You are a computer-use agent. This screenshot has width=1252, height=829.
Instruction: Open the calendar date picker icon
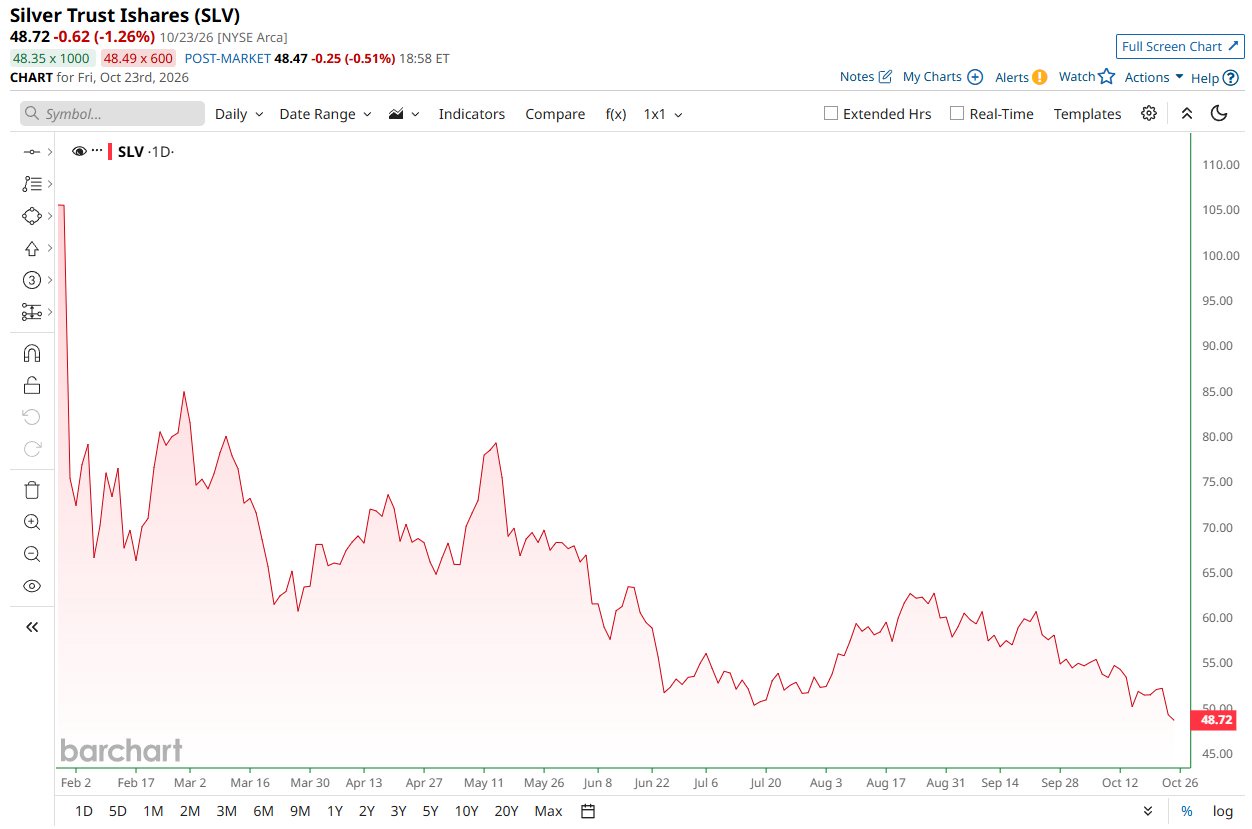point(588,811)
